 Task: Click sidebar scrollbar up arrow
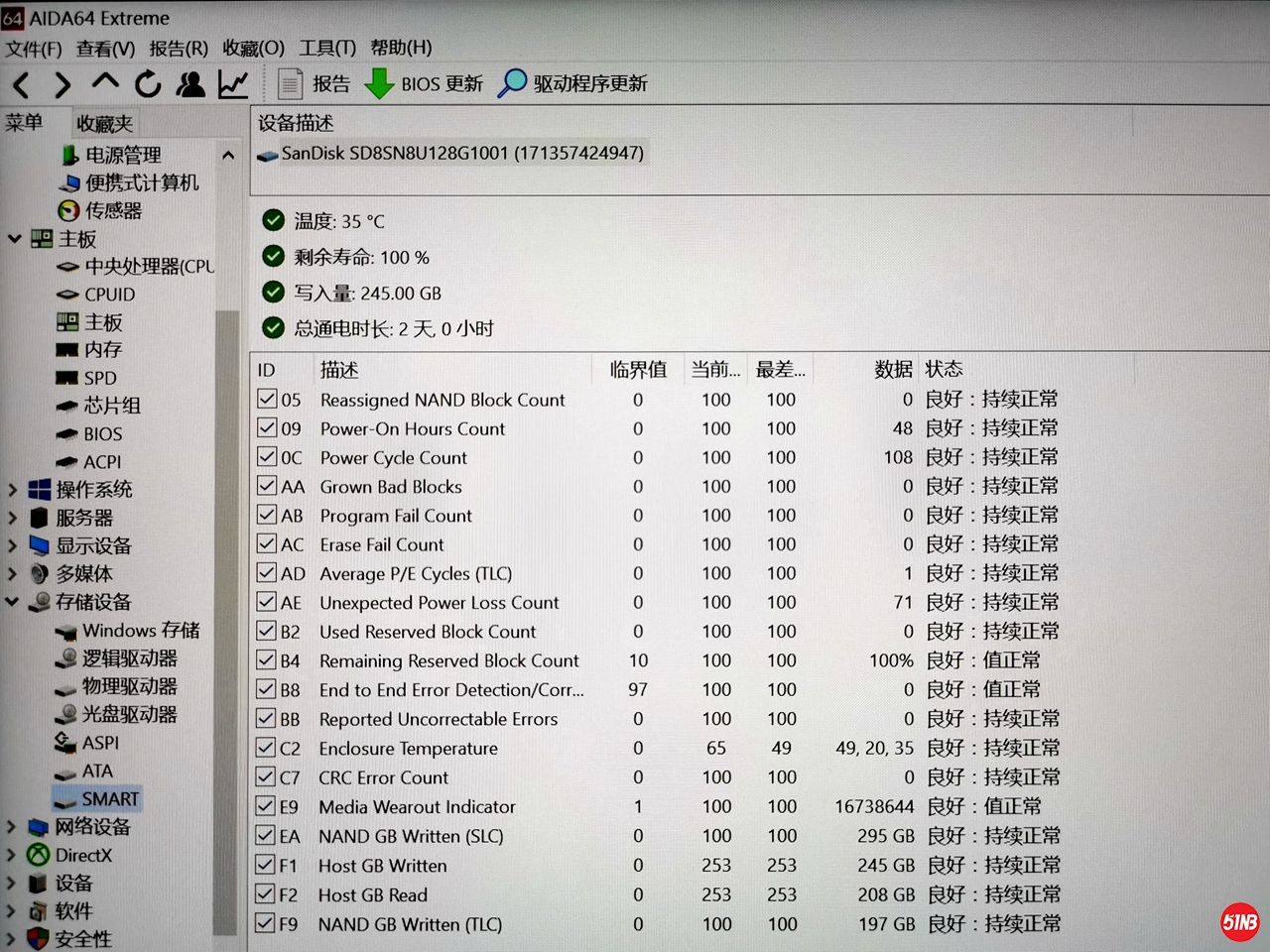click(228, 155)
